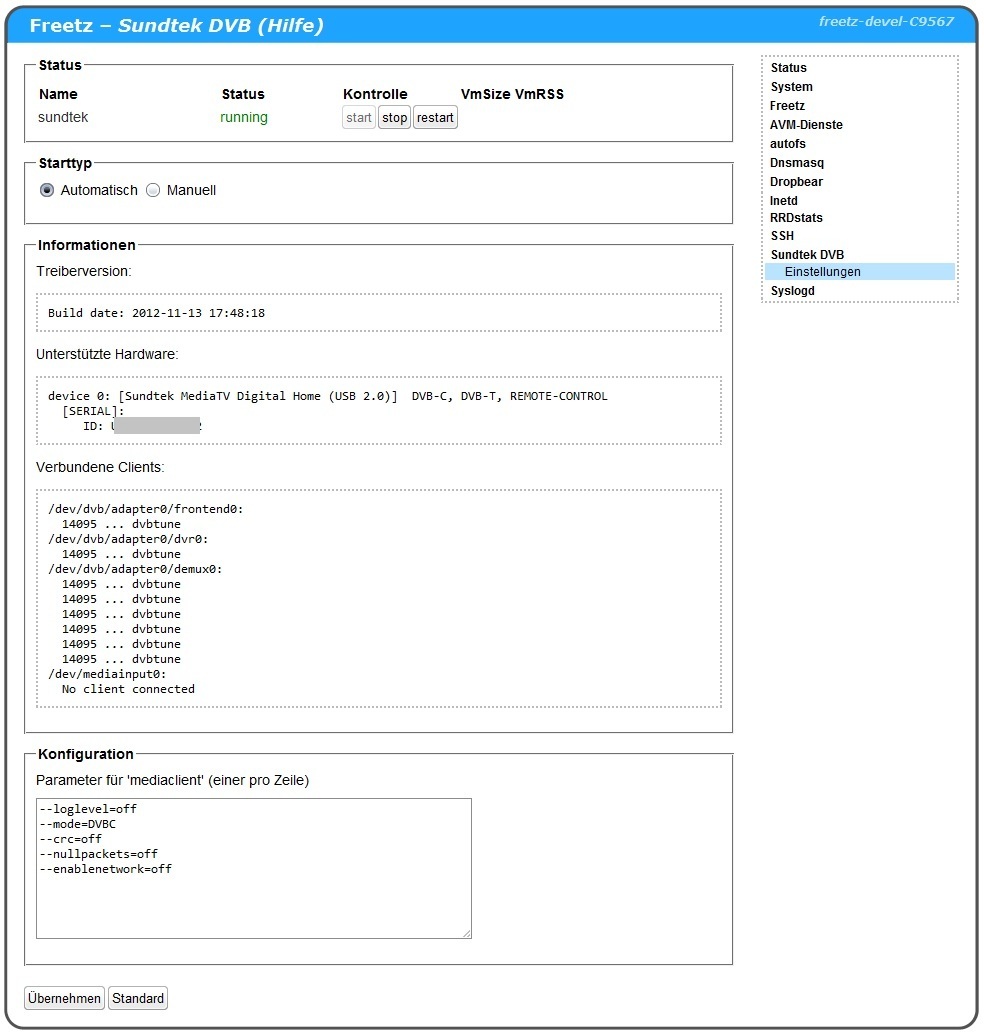Open RRDstats in the sidebar
The width and height of the screenshot is (984, 1035).
click(796, 217)
